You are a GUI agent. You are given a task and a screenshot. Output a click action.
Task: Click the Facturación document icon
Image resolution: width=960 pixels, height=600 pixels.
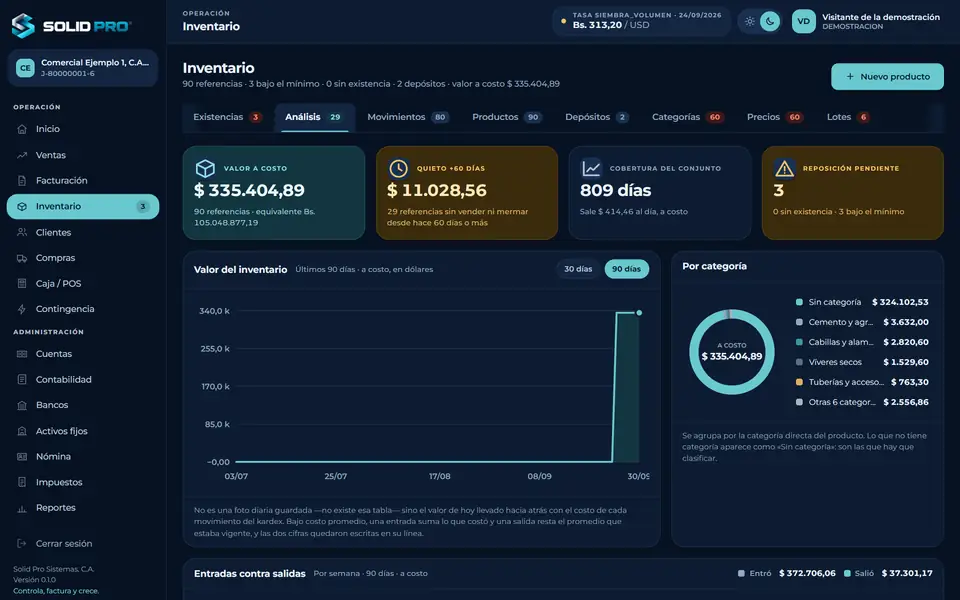point(22,181)
